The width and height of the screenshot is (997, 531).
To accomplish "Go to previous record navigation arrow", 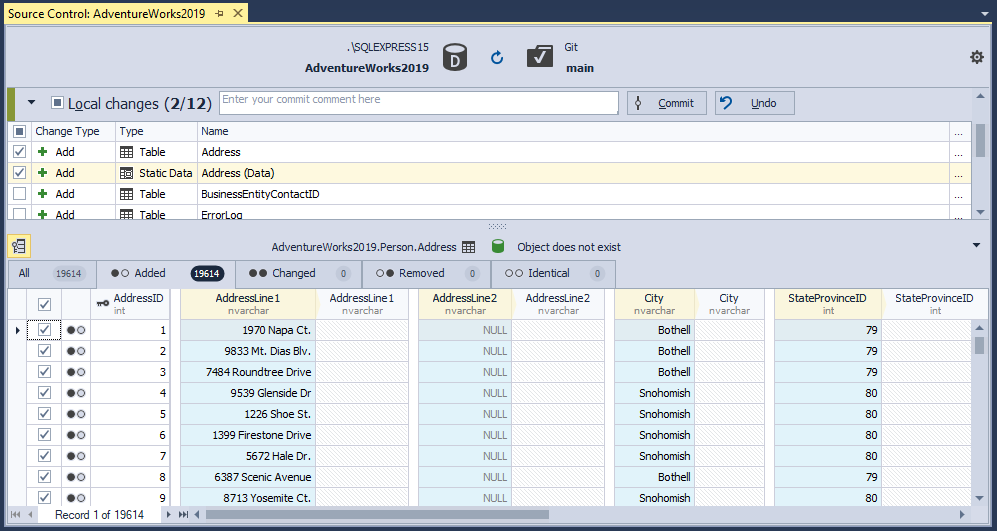I will (x=30, y=514).
